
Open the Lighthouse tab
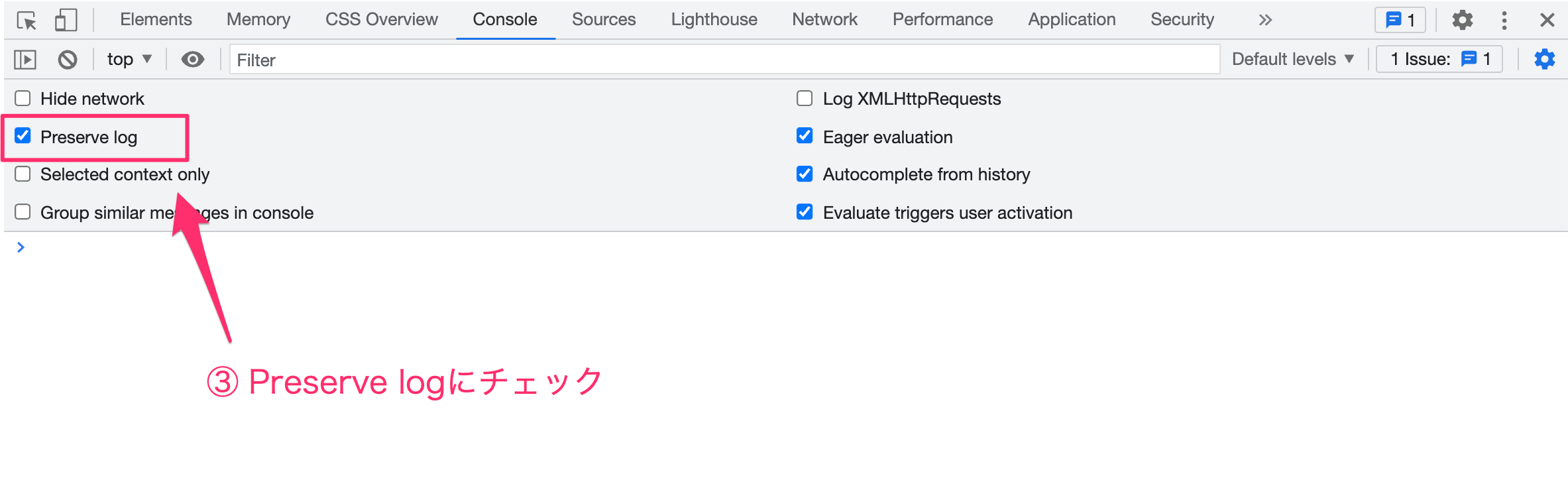point(714,19)
